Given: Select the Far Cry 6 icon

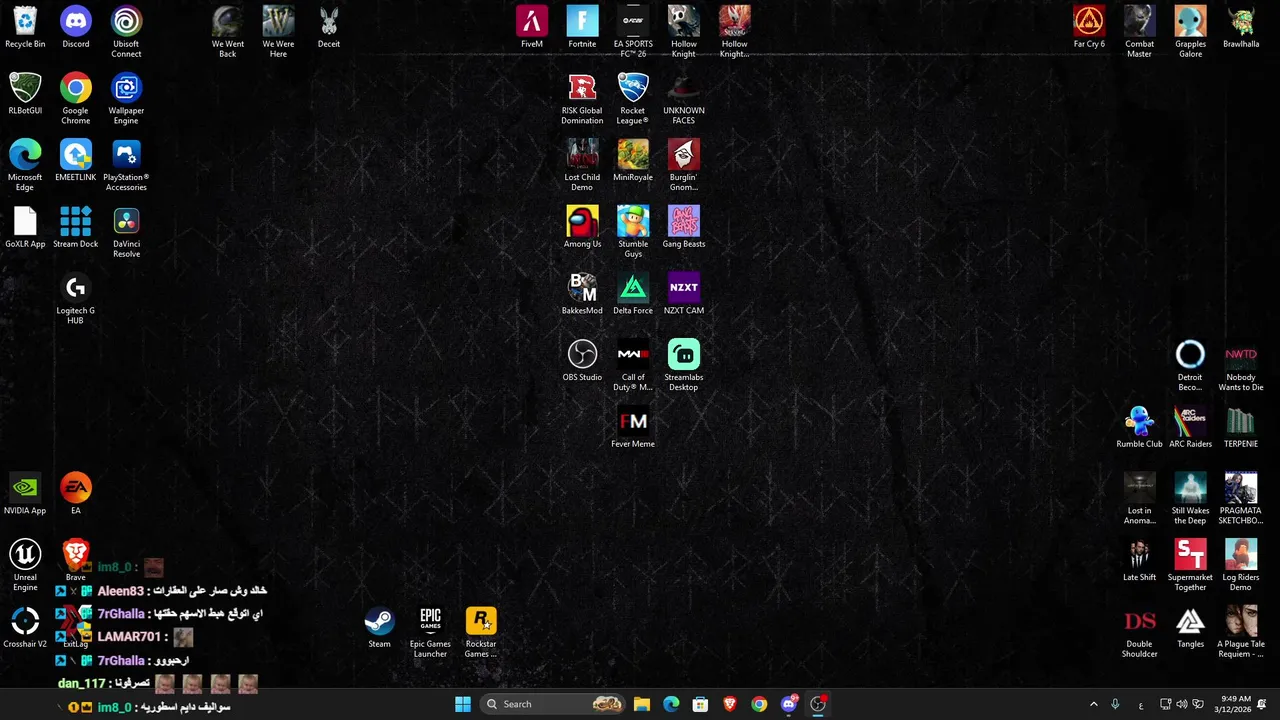Looking at the screenshot, I should [1089, 27].
